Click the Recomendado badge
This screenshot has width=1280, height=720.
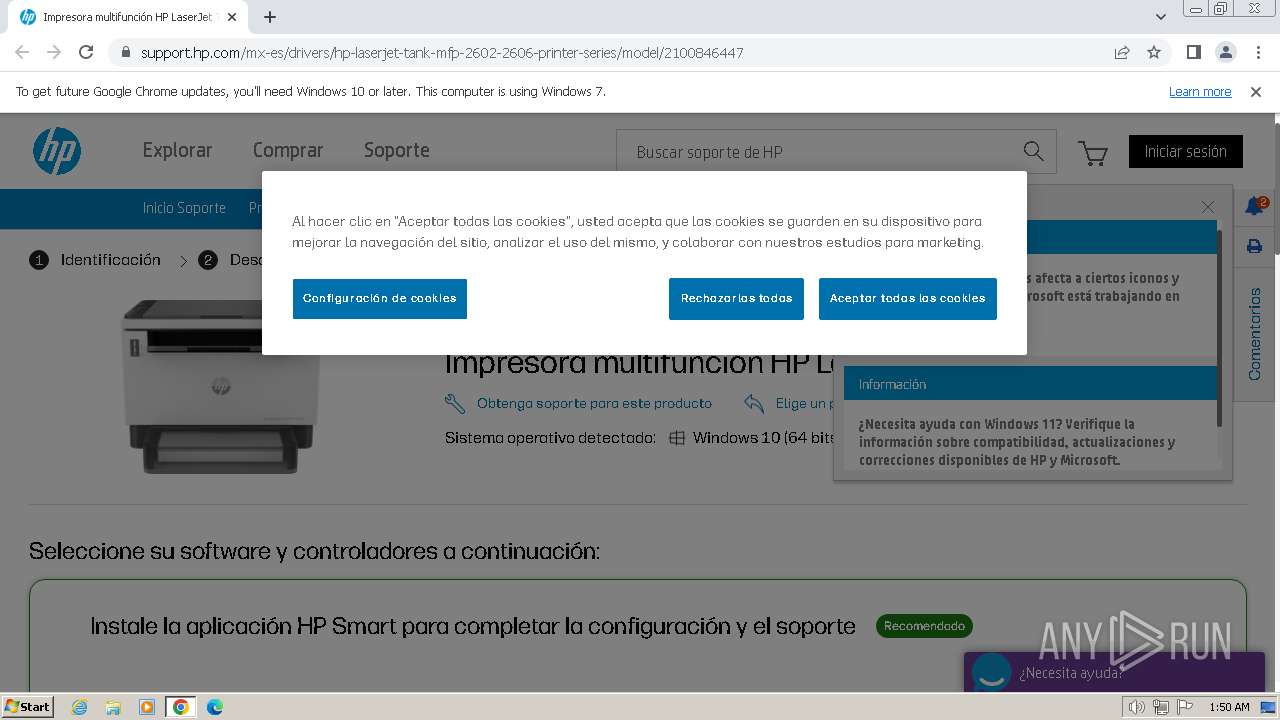tap(924, 626)
